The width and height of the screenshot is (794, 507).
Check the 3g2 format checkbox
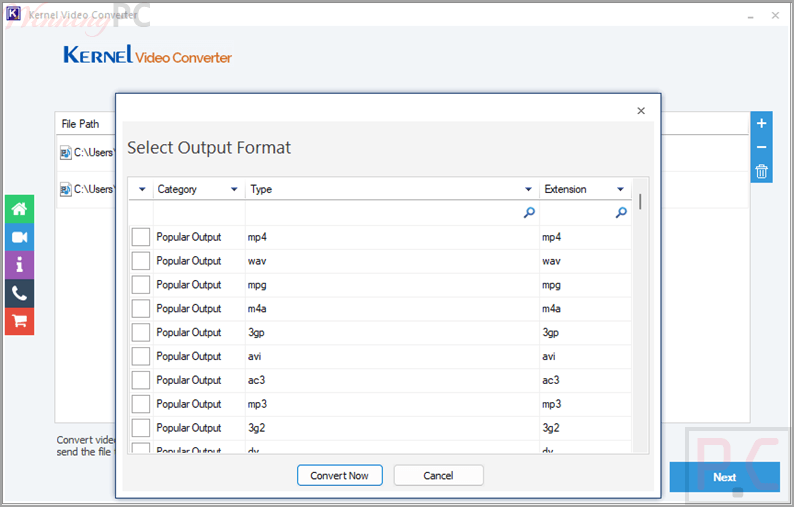141,427
